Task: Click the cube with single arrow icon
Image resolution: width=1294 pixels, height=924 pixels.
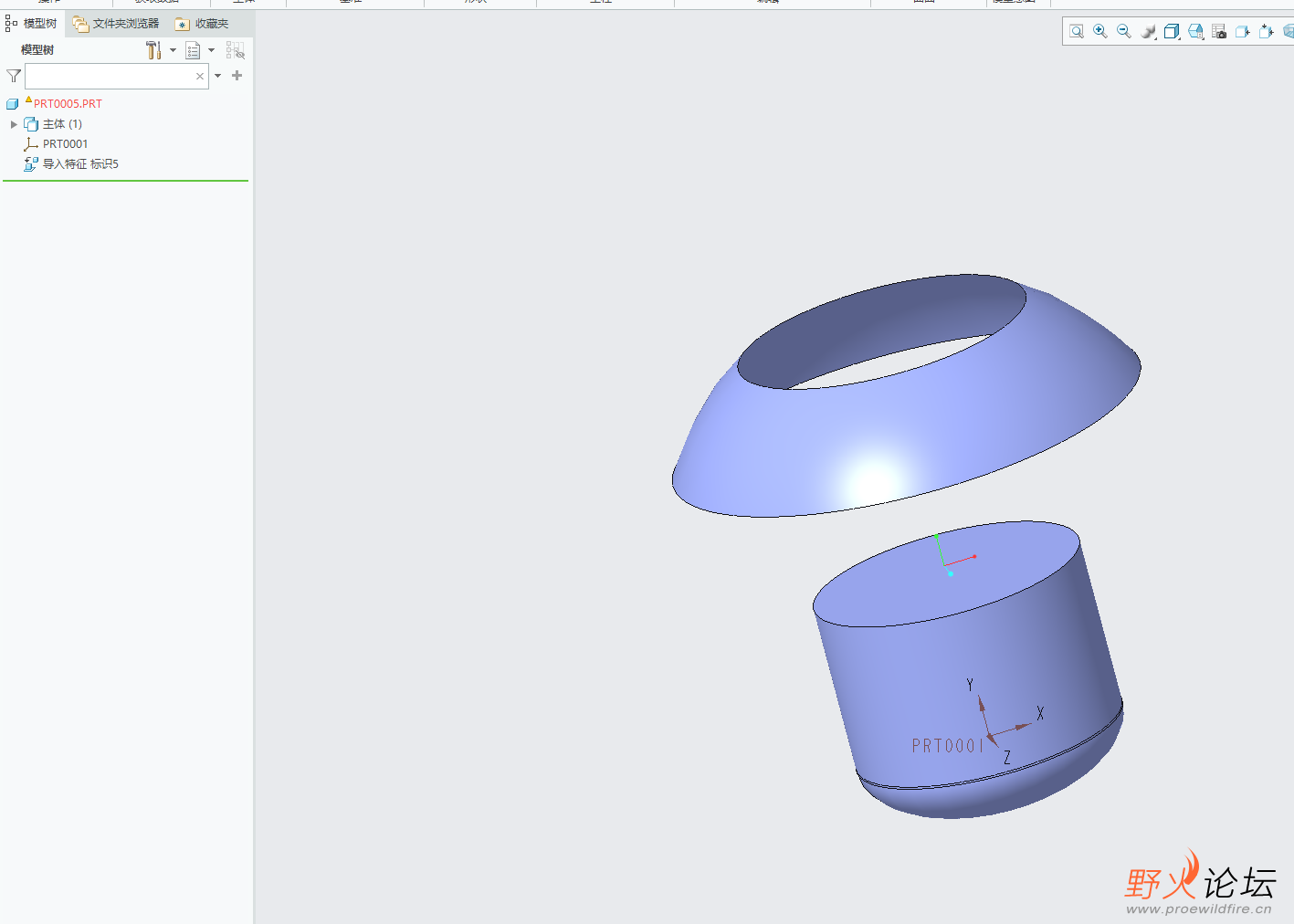Action: point(1243,32)
